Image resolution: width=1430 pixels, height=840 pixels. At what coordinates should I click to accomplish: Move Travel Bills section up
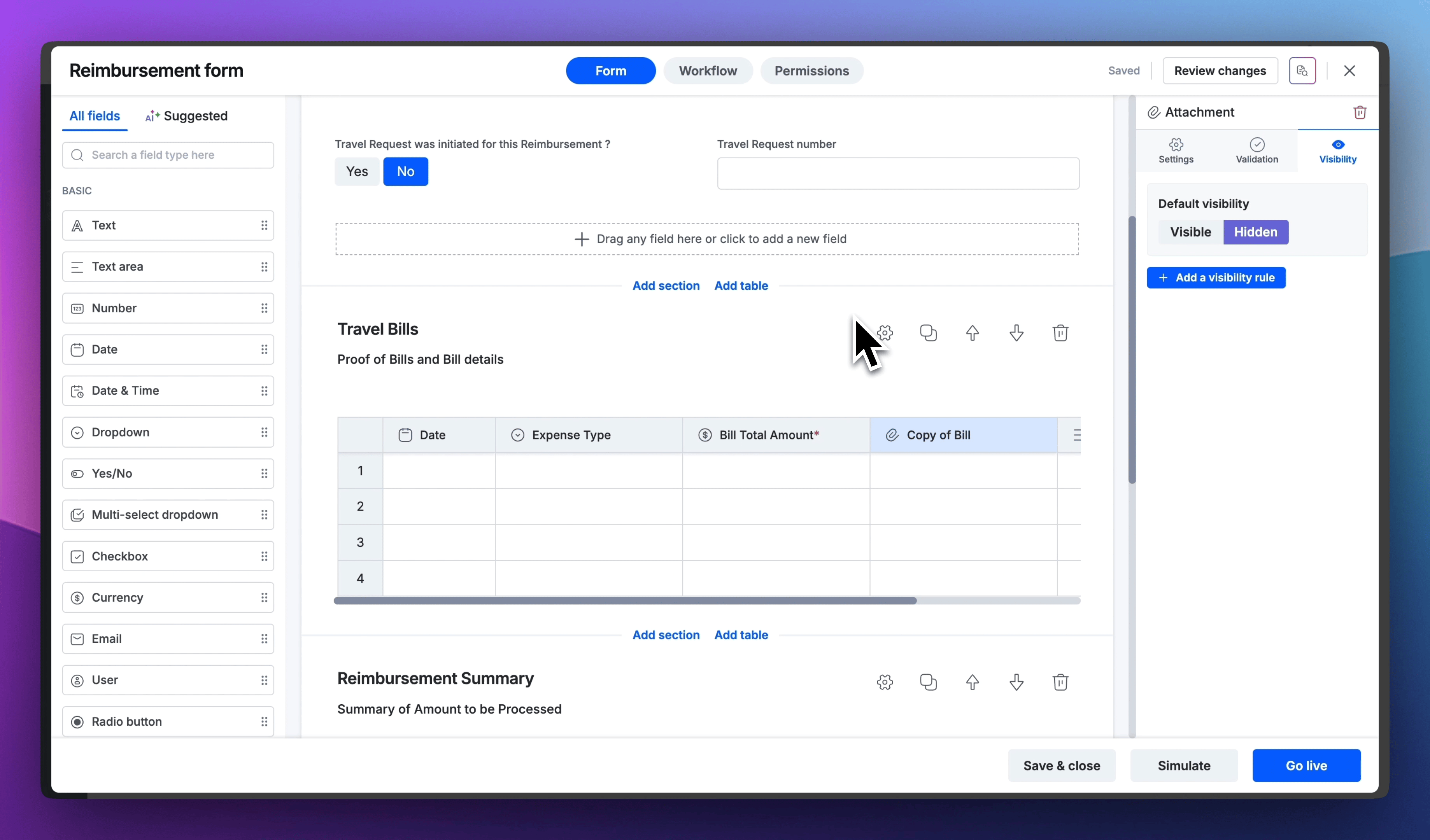[x=972, y=333]
